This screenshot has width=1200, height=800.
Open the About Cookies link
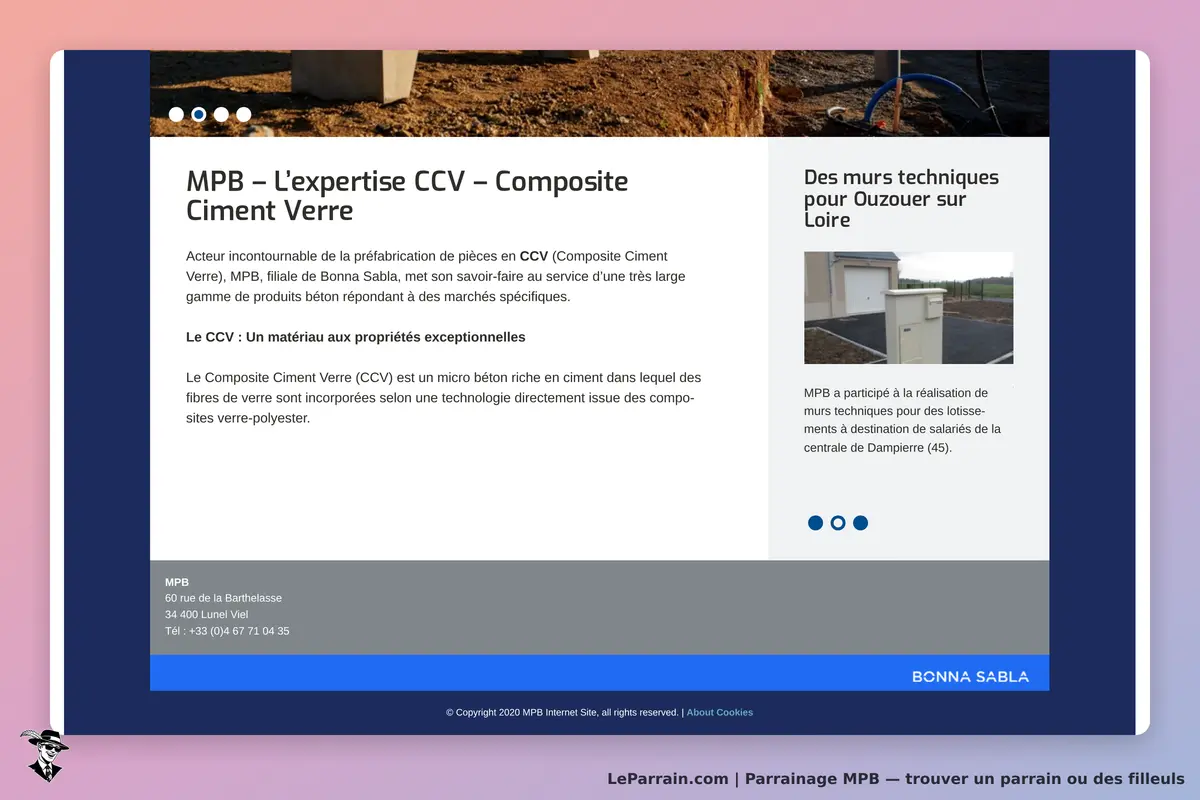tap(720, 712)
